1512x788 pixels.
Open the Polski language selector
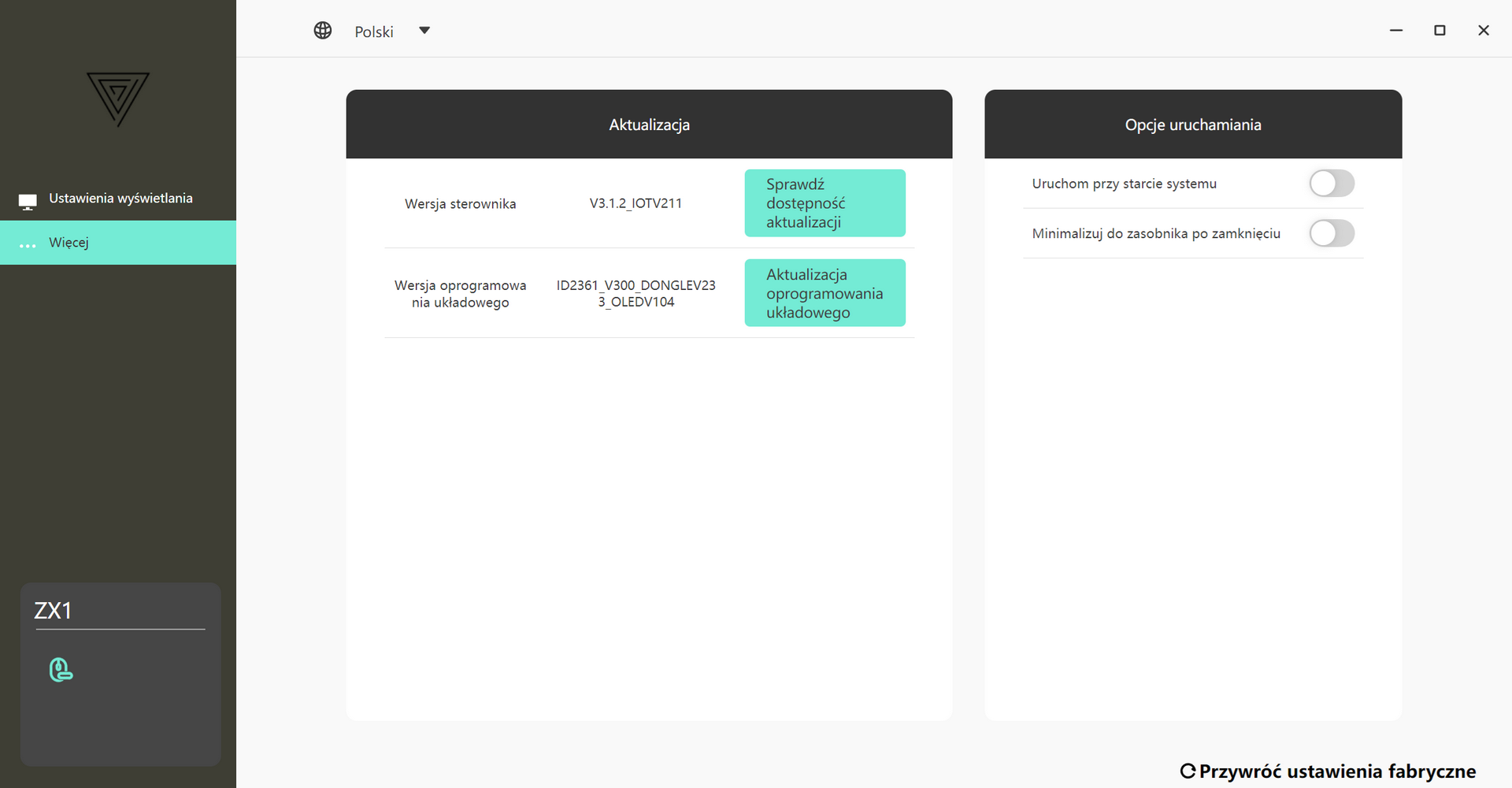click(374, 32)
